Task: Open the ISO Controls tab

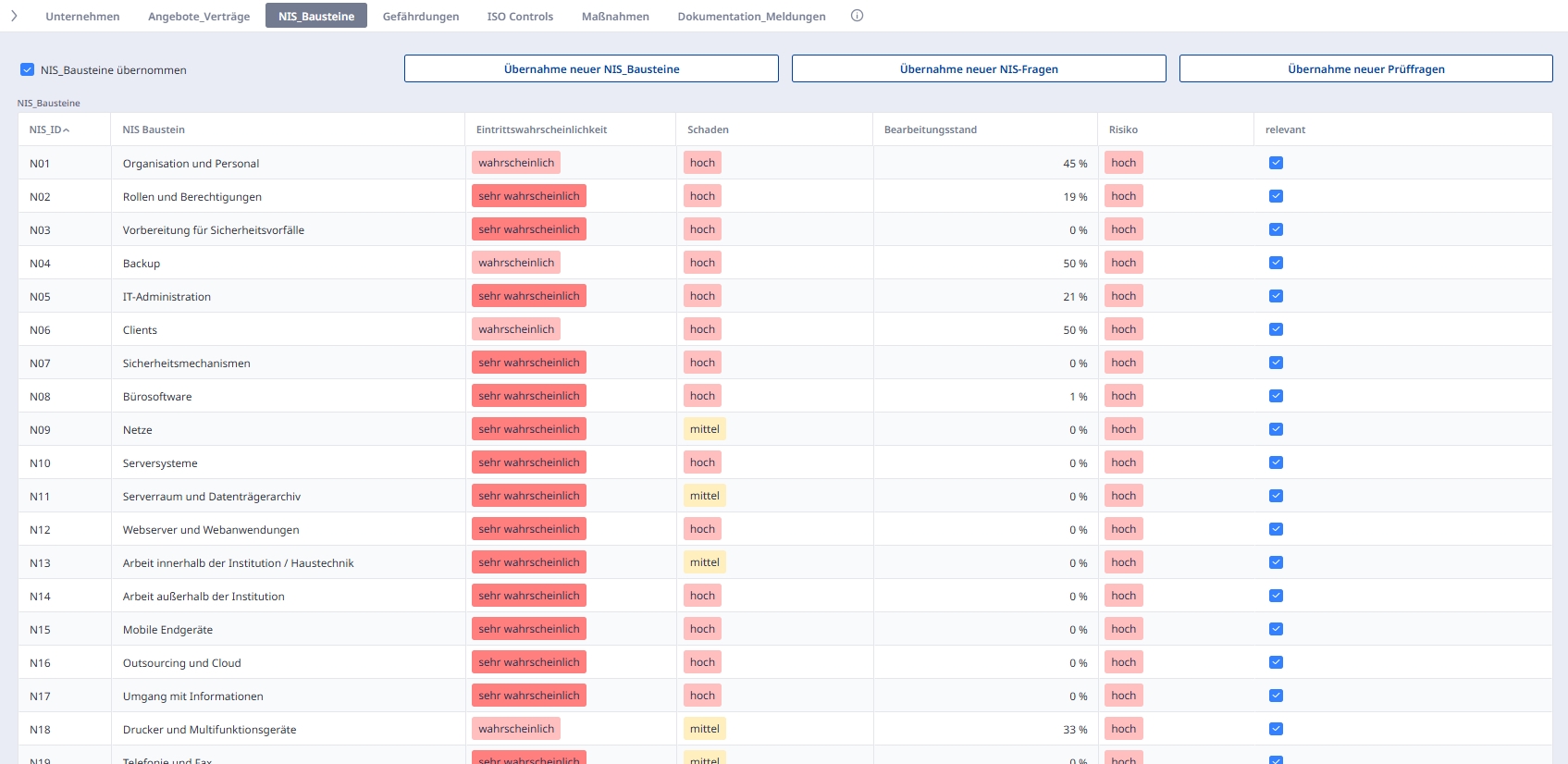Action: tap(520, 16)
